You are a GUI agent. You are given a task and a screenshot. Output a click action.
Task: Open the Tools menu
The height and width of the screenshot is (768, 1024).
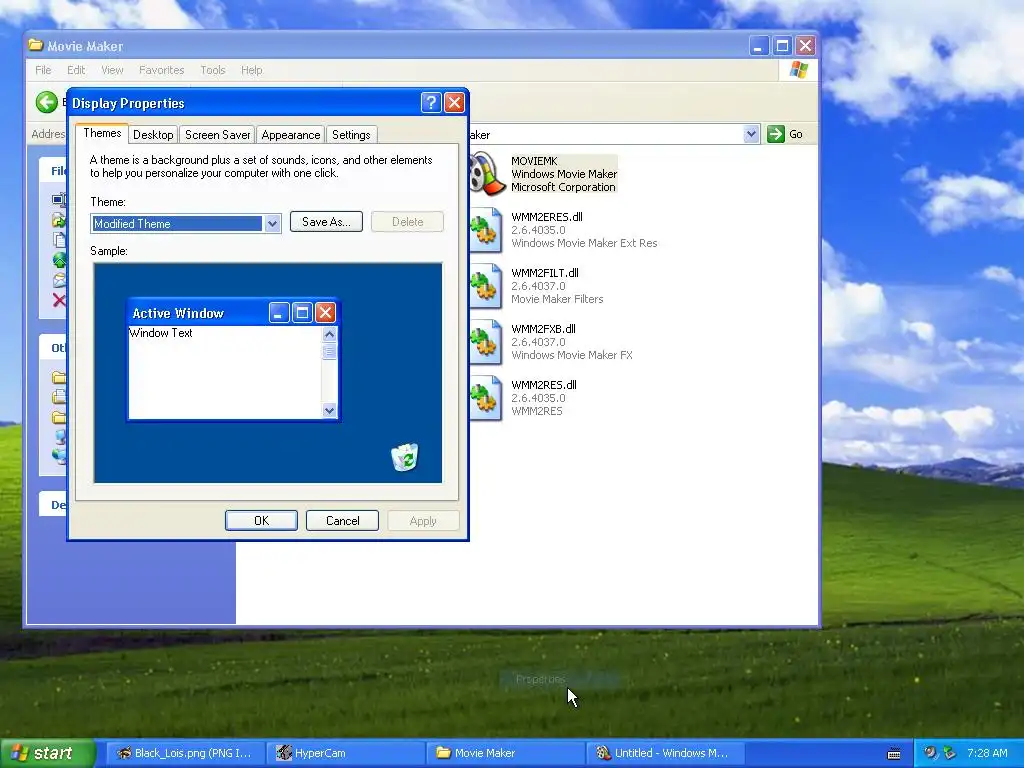212,70
